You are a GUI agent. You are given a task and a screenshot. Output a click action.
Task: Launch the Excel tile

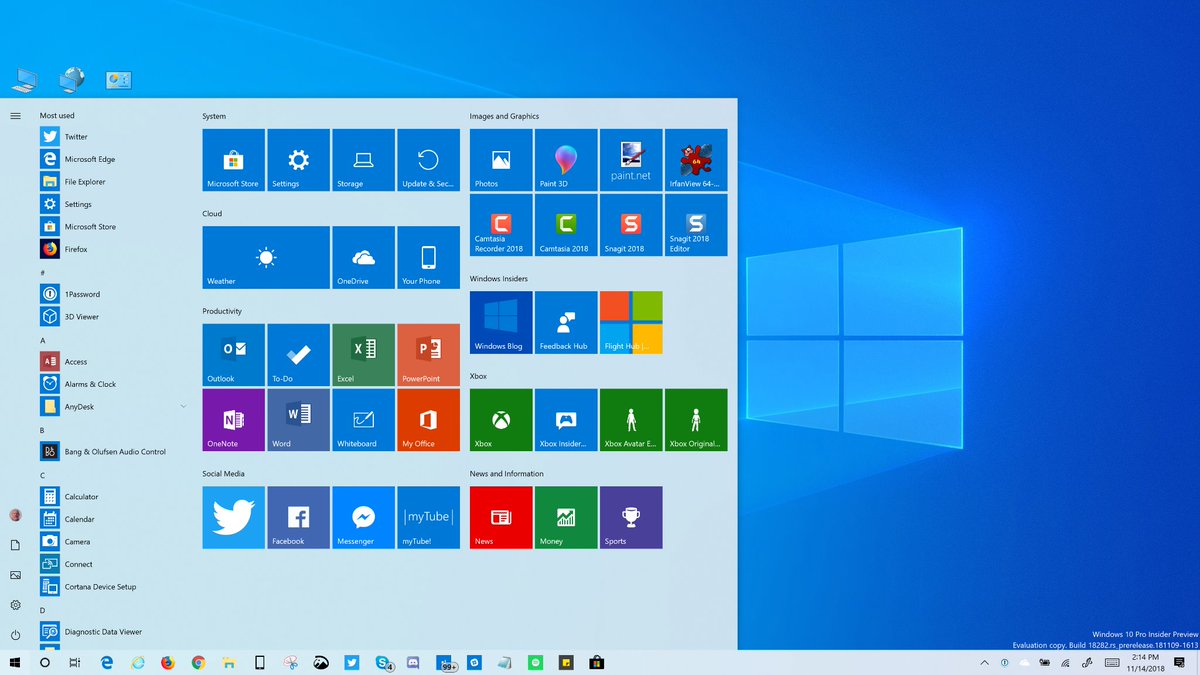click(363, 355)
